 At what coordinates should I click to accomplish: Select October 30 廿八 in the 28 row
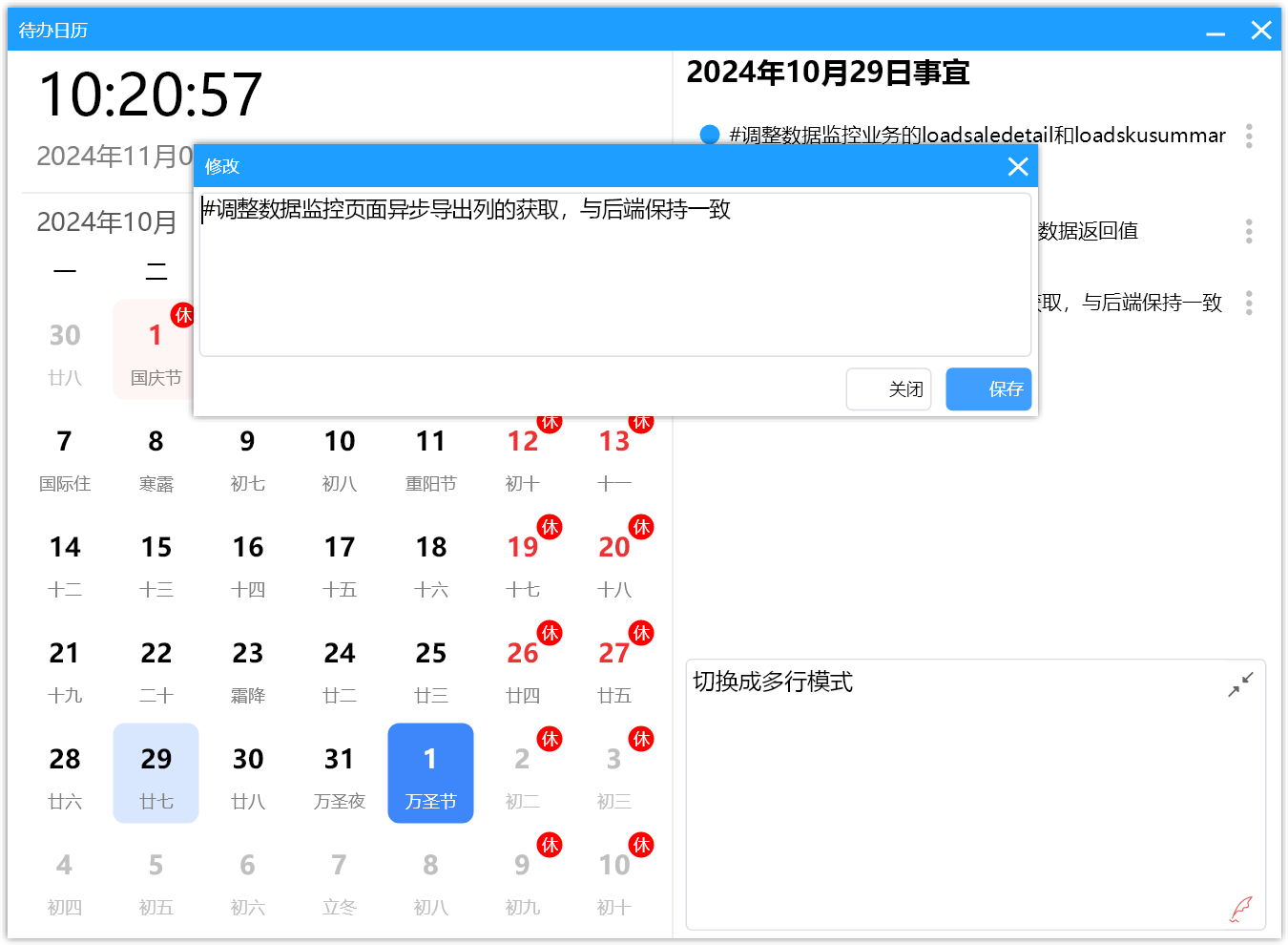tap(248, 773)
